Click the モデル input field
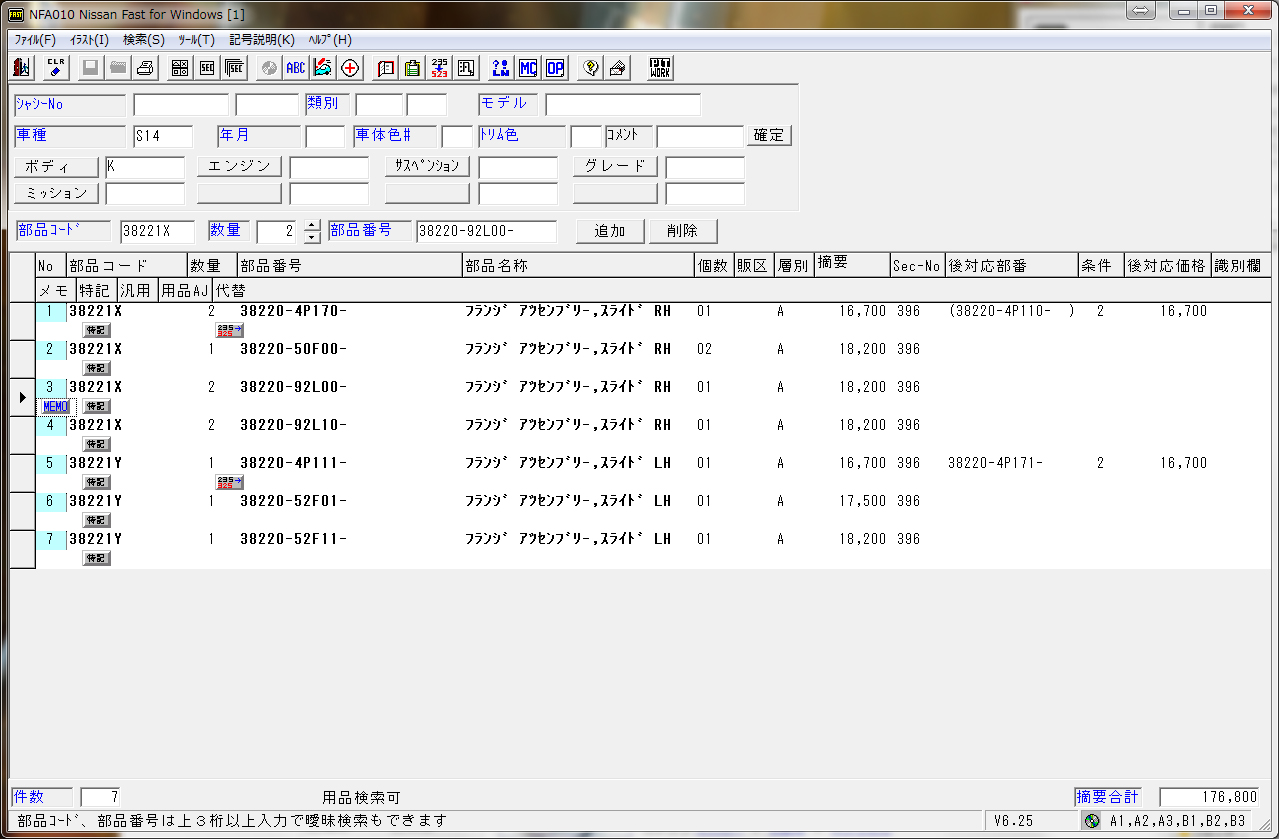 coord(623,105)
